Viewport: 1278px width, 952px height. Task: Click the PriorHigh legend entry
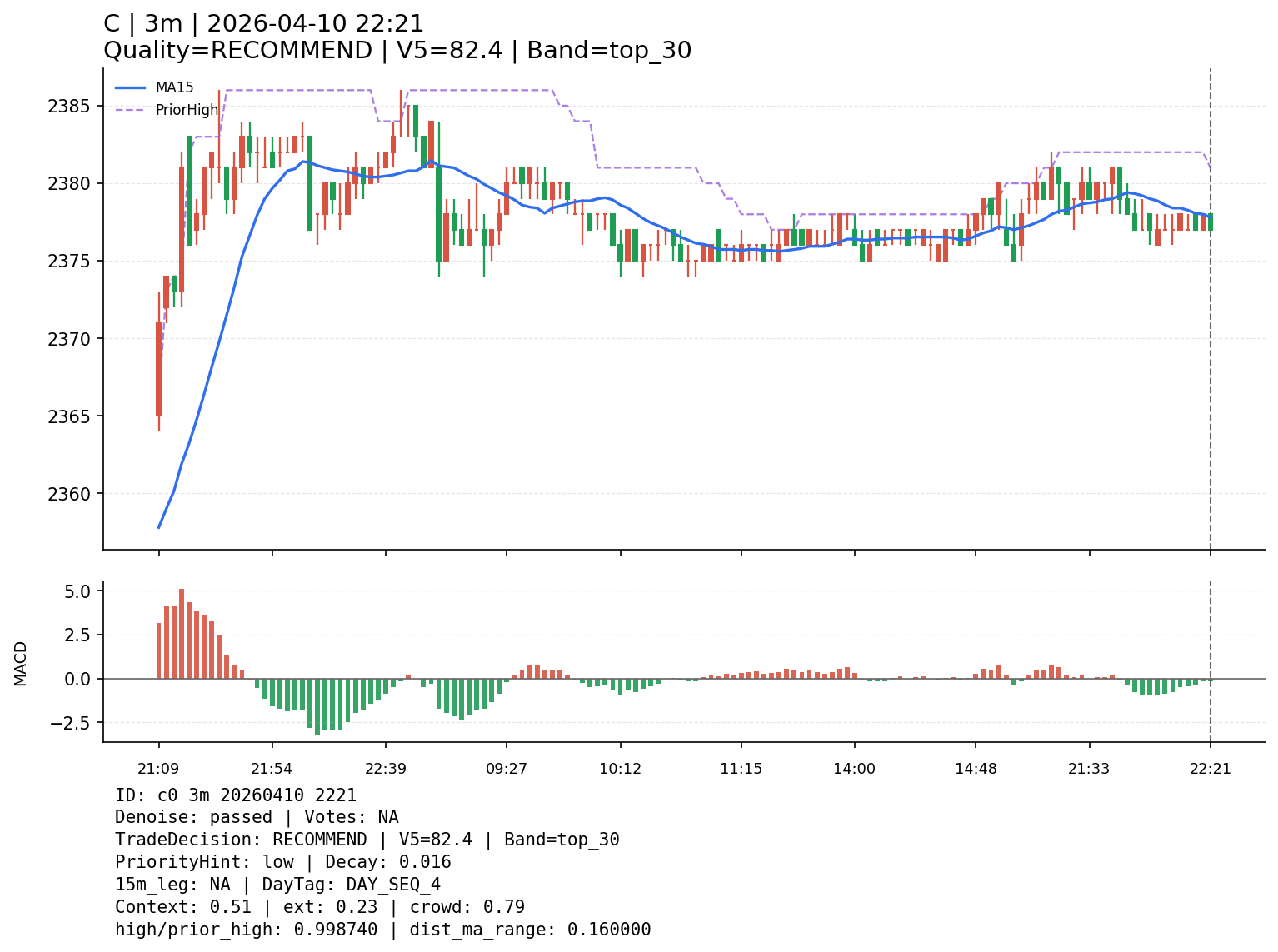click(x=187, y=110)
